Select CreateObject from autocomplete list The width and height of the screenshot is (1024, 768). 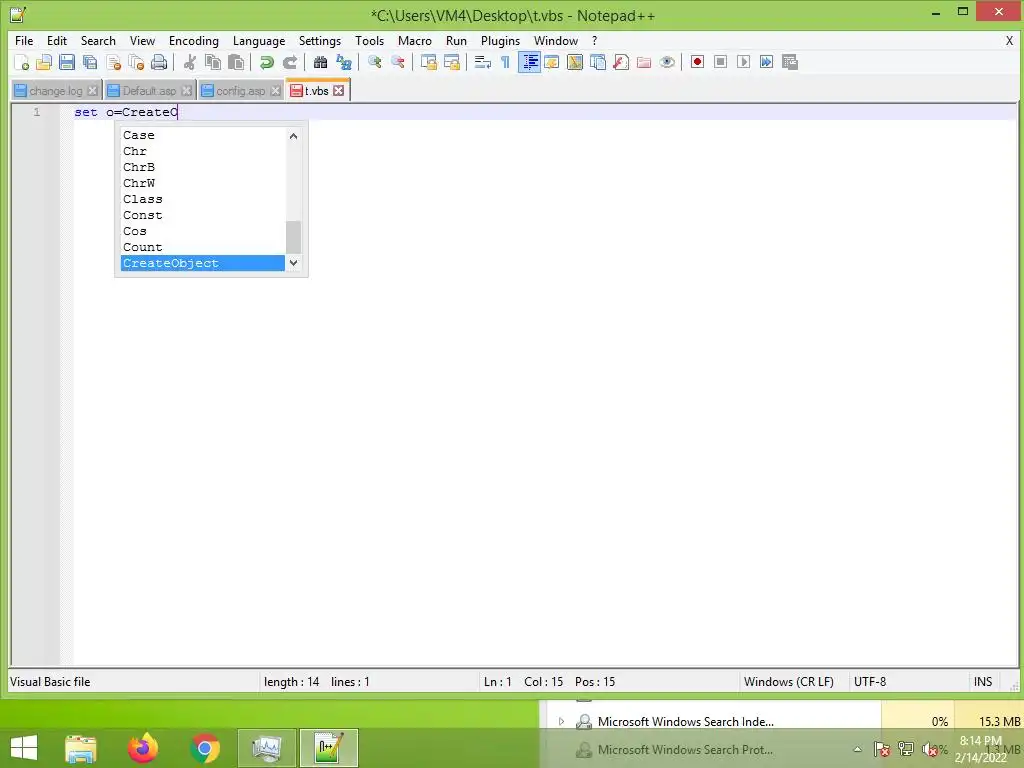click(x=203, y=263)
